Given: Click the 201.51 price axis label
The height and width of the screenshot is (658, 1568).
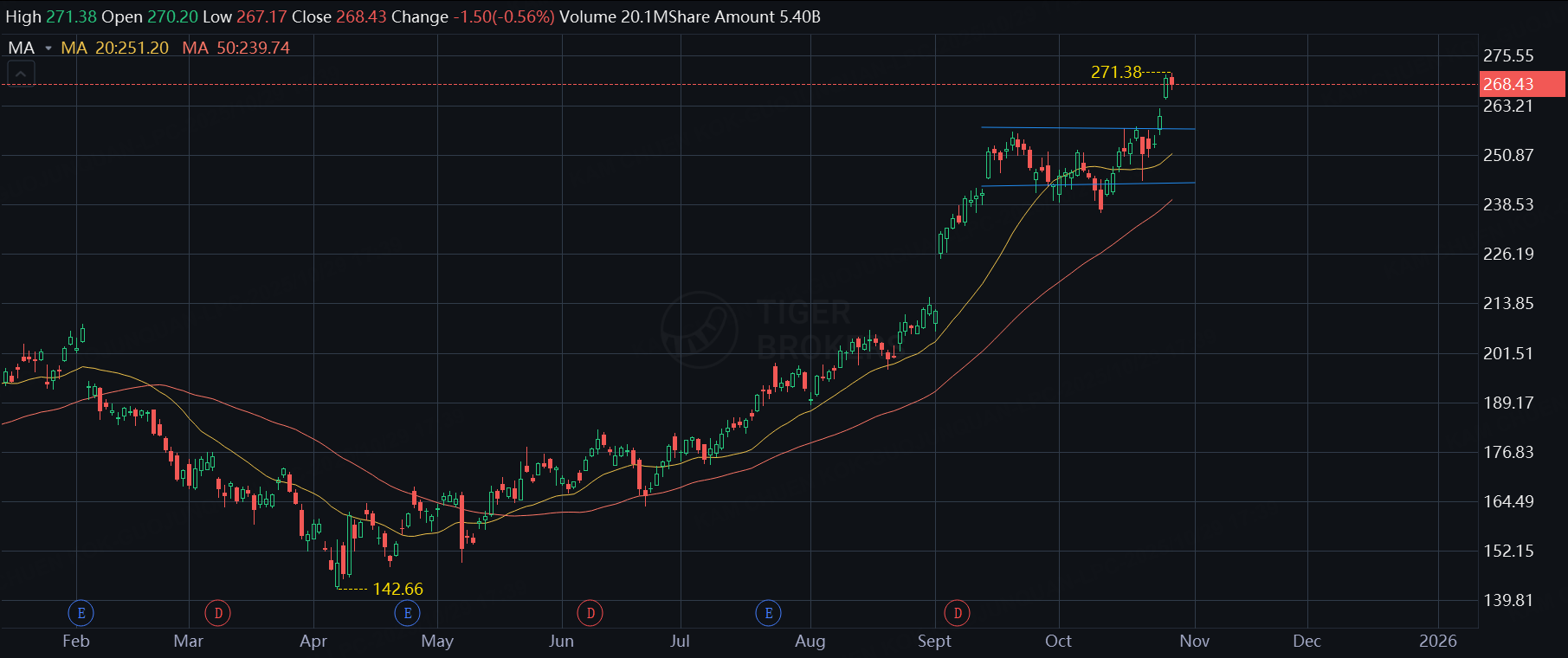Looking at the screenshot, I should [x=1508, y=353].
